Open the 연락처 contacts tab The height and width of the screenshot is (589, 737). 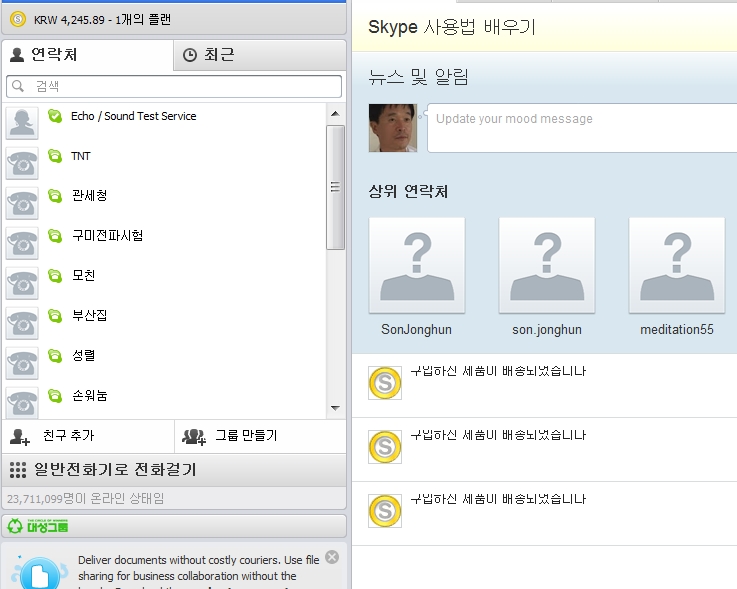pyautogui.click(x=45, y=55)
